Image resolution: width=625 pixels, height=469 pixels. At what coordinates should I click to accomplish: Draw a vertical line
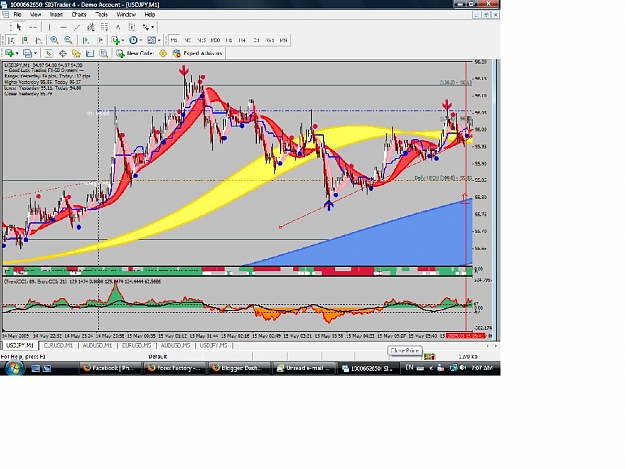pos(49,27)
